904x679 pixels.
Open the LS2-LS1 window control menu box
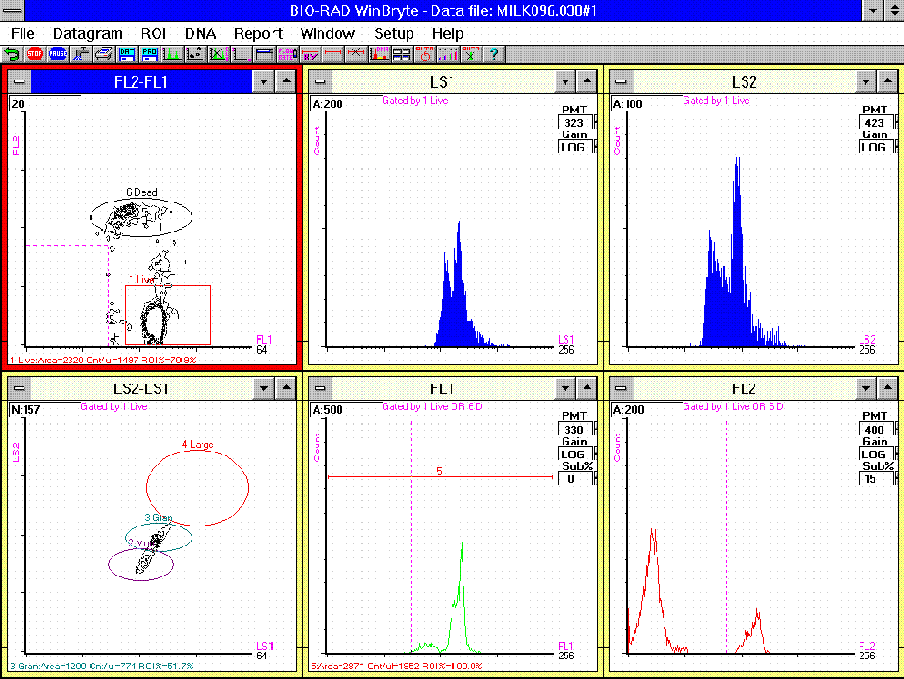point(17,387)
